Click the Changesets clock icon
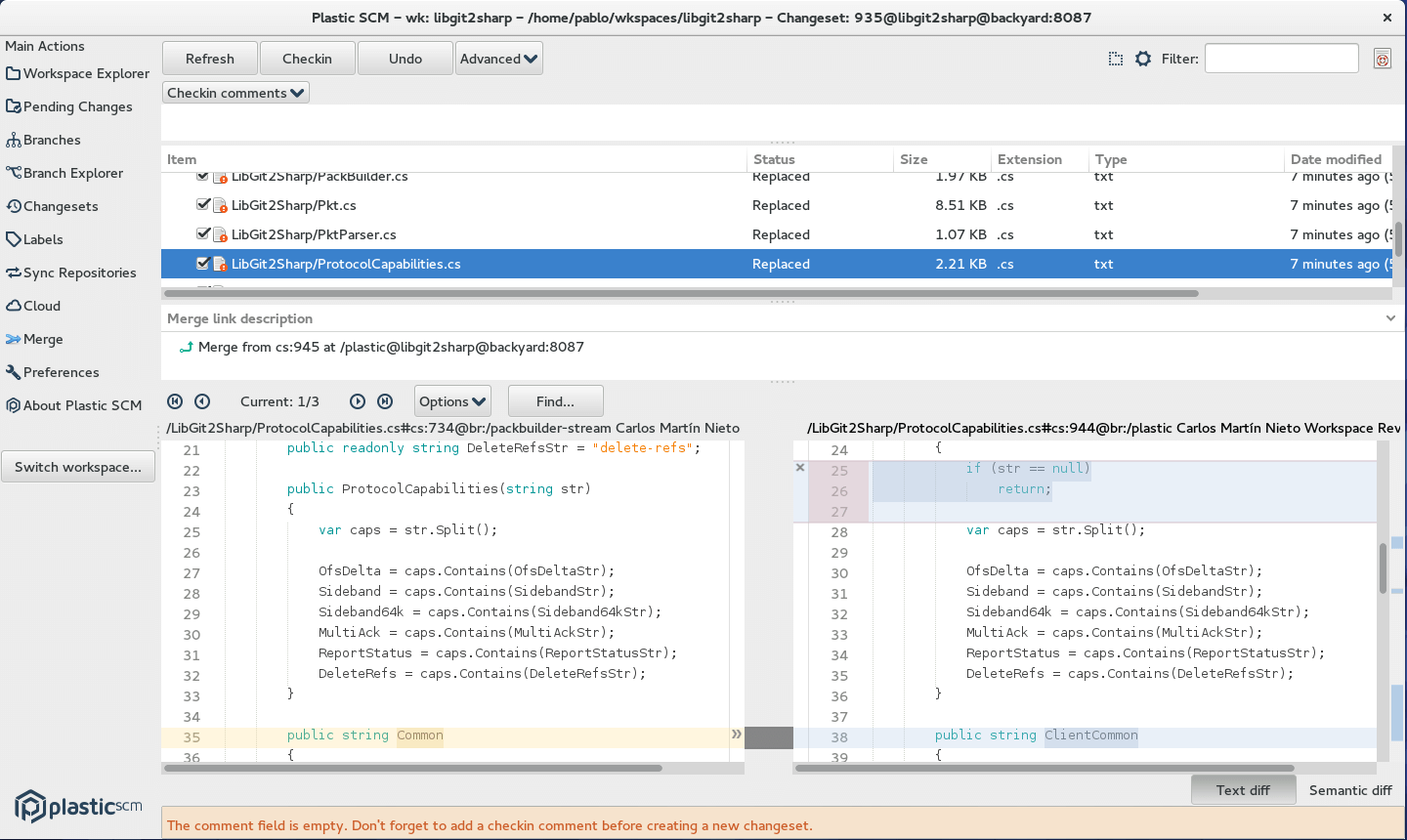 point(14,206)
